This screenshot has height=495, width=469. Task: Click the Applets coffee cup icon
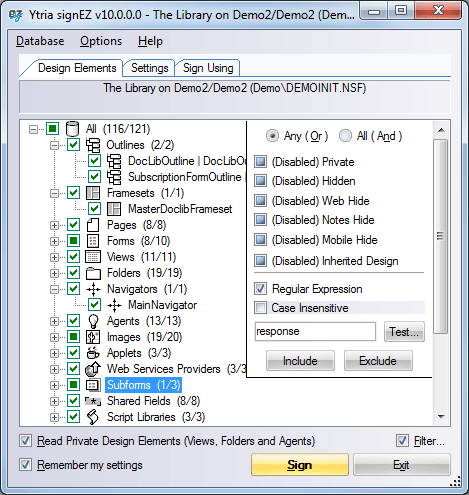point(93,353)
